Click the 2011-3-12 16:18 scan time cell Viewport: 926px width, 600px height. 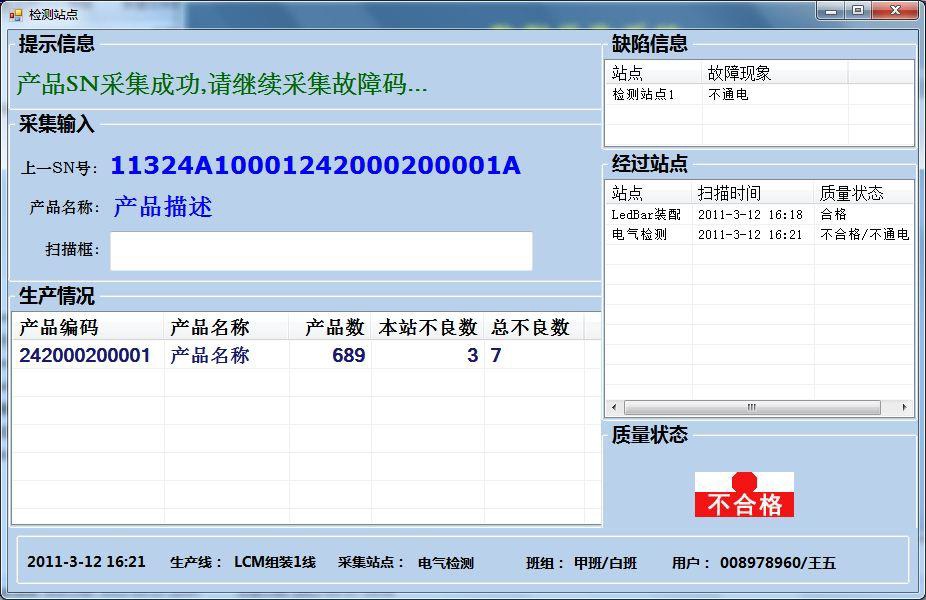[x=750, y=214]
